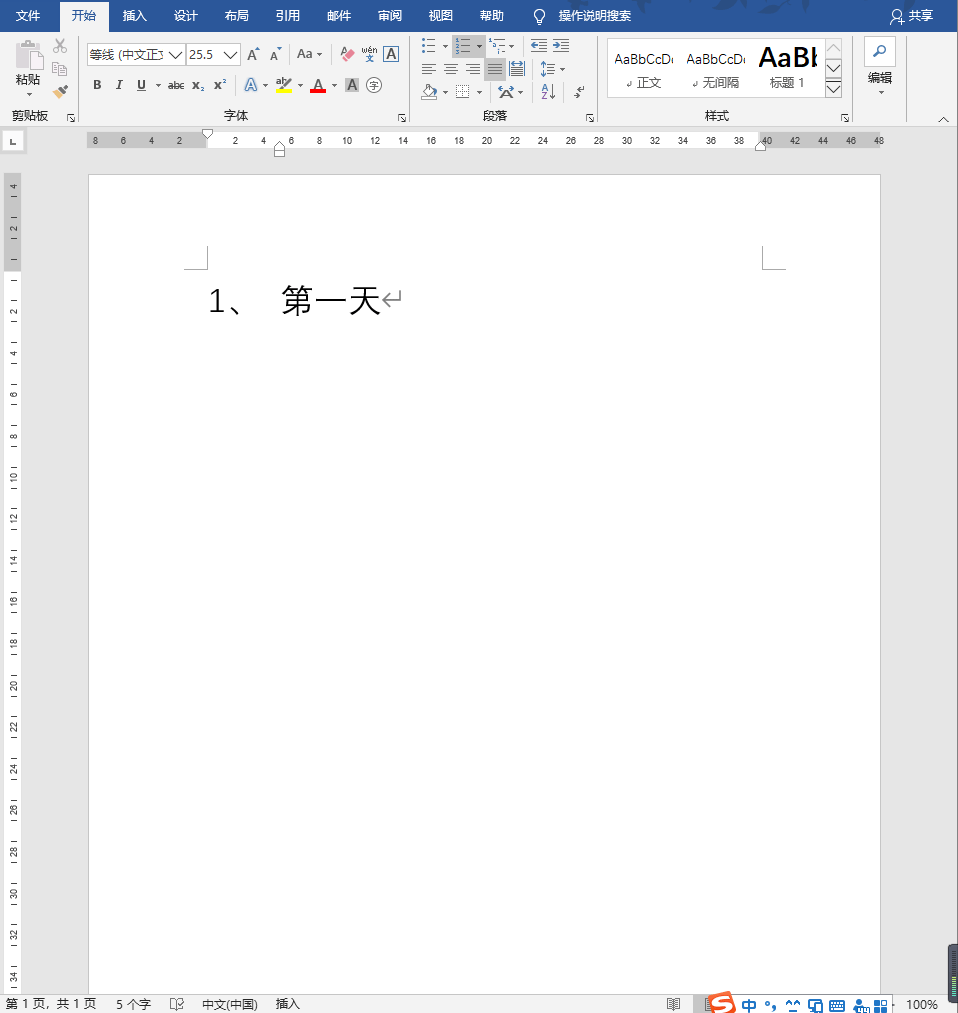Apply underline to the selected text

141,85
